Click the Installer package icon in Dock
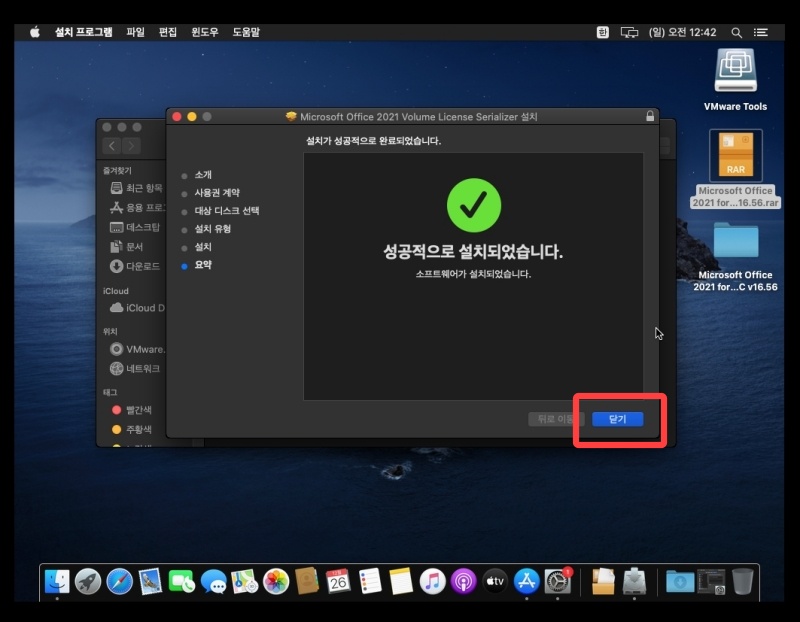Viewport: 800px width, 622px height. pos(634,581)
